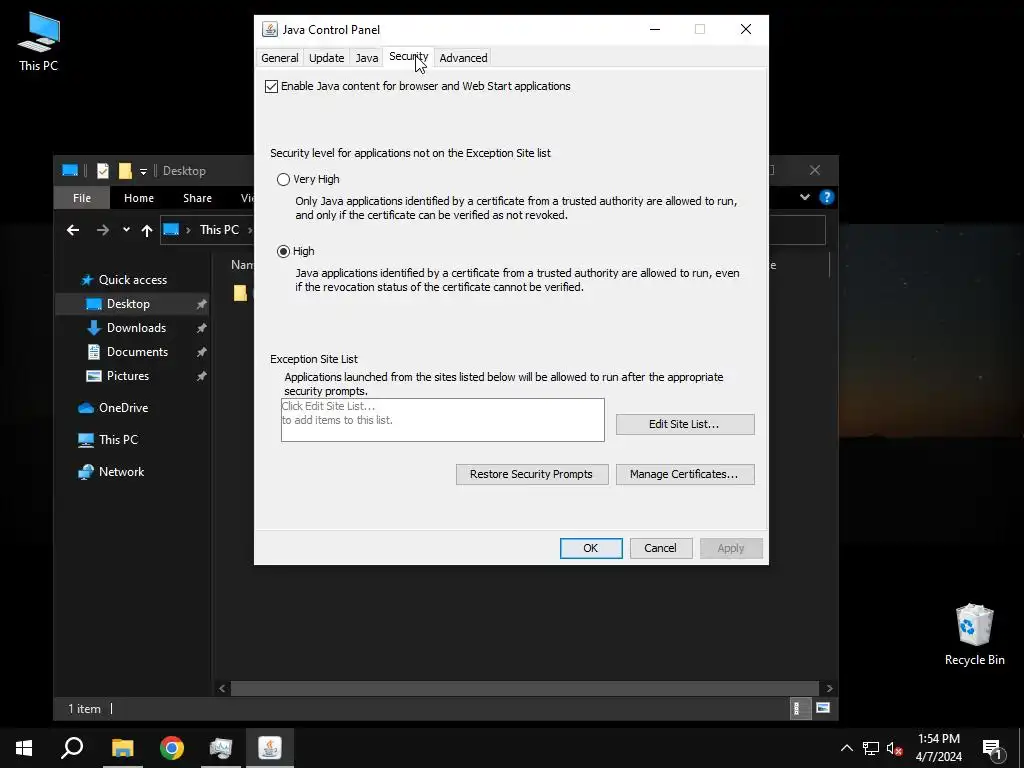Viewport: 1024px width, 768px height.
Task: Click new folder icon in Explorer title bar
Action: point(125,171)
